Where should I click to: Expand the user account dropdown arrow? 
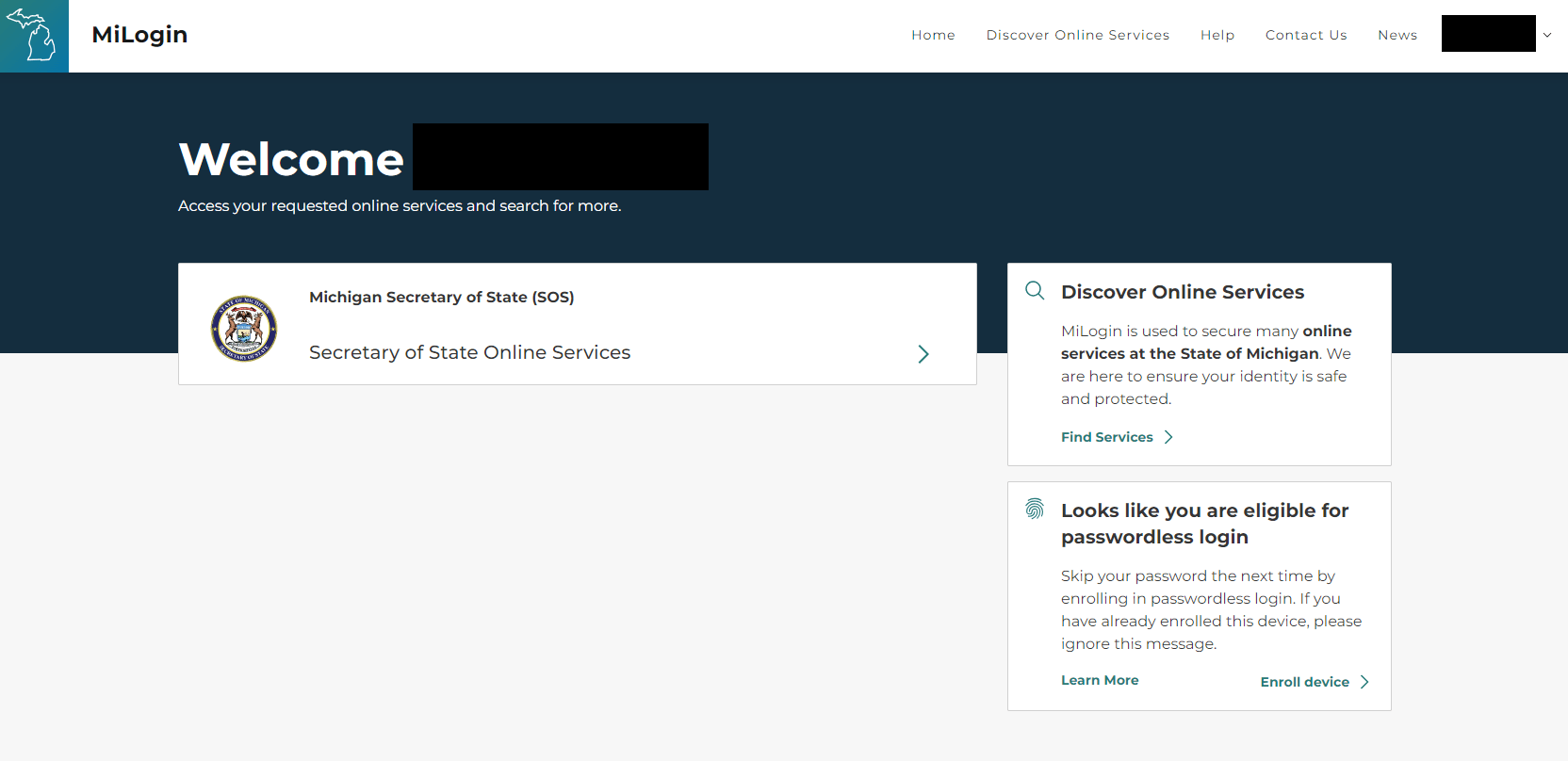pos(1546,35)
